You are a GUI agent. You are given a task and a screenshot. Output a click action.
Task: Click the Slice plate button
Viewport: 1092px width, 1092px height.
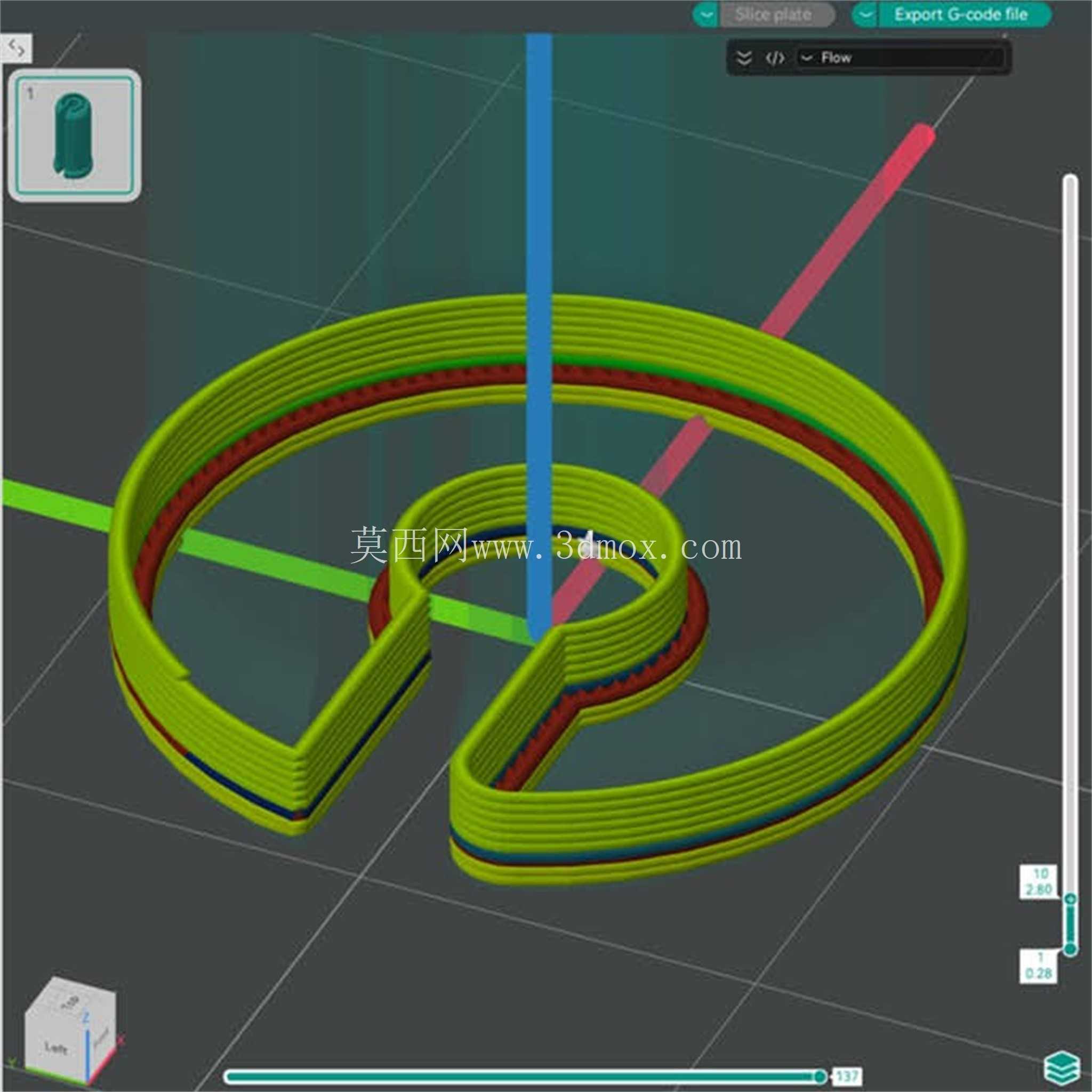[x=776, y=15]
